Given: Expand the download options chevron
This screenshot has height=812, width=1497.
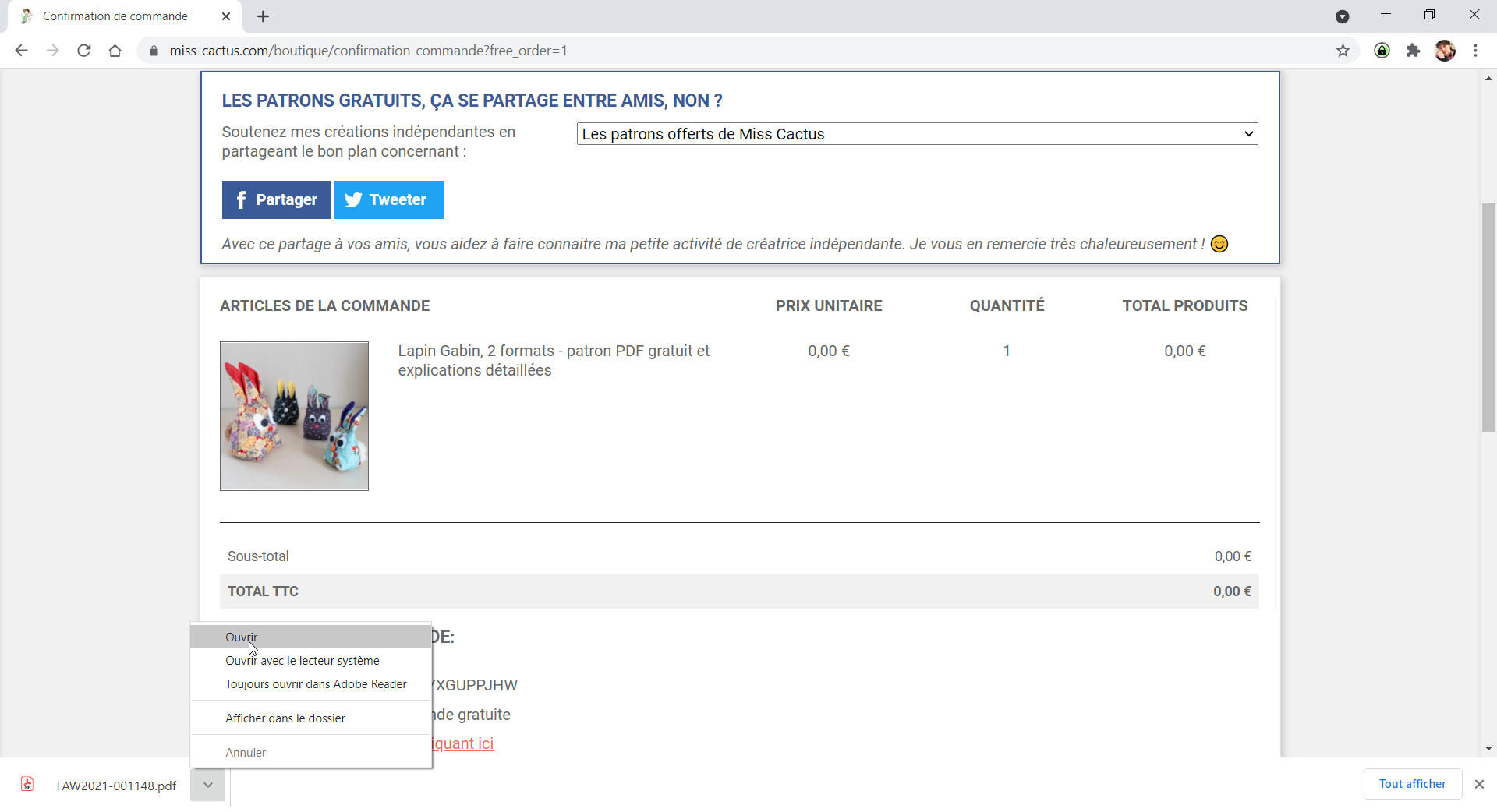Looking at the screenshot, I should point(207,785).
